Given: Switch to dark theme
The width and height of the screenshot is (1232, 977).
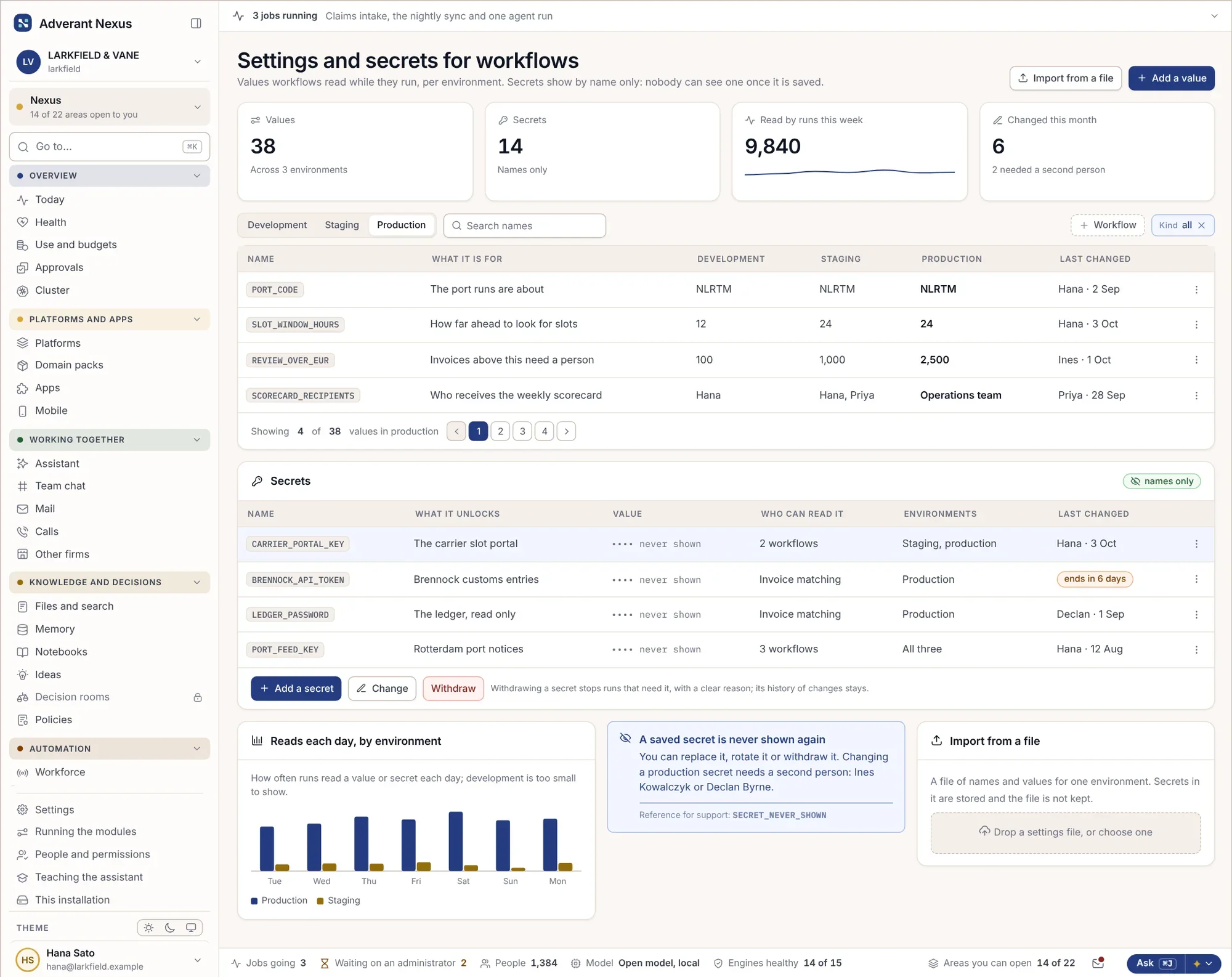Looking at the screenshot, I should 170,928.
